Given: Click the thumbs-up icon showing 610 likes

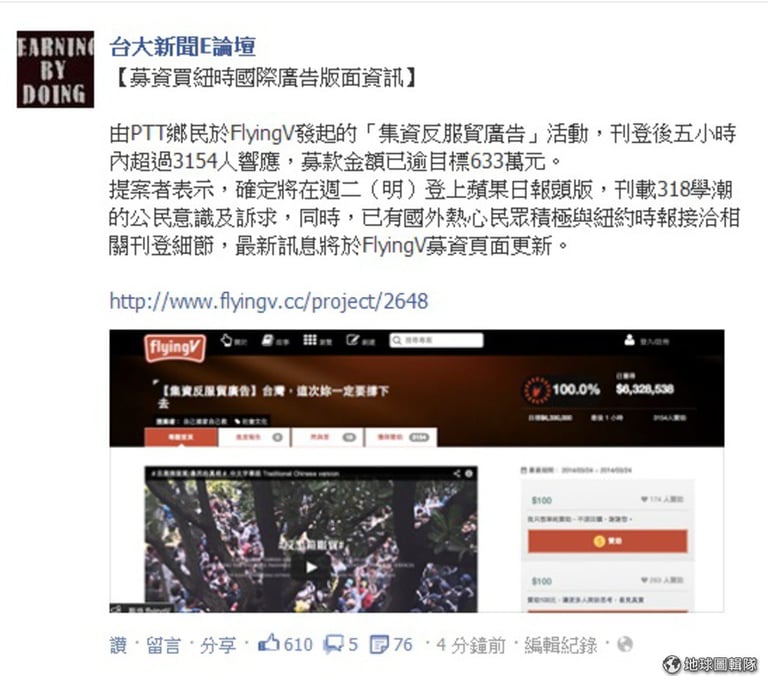Looking at the screenshot, I should click(269, 643).
